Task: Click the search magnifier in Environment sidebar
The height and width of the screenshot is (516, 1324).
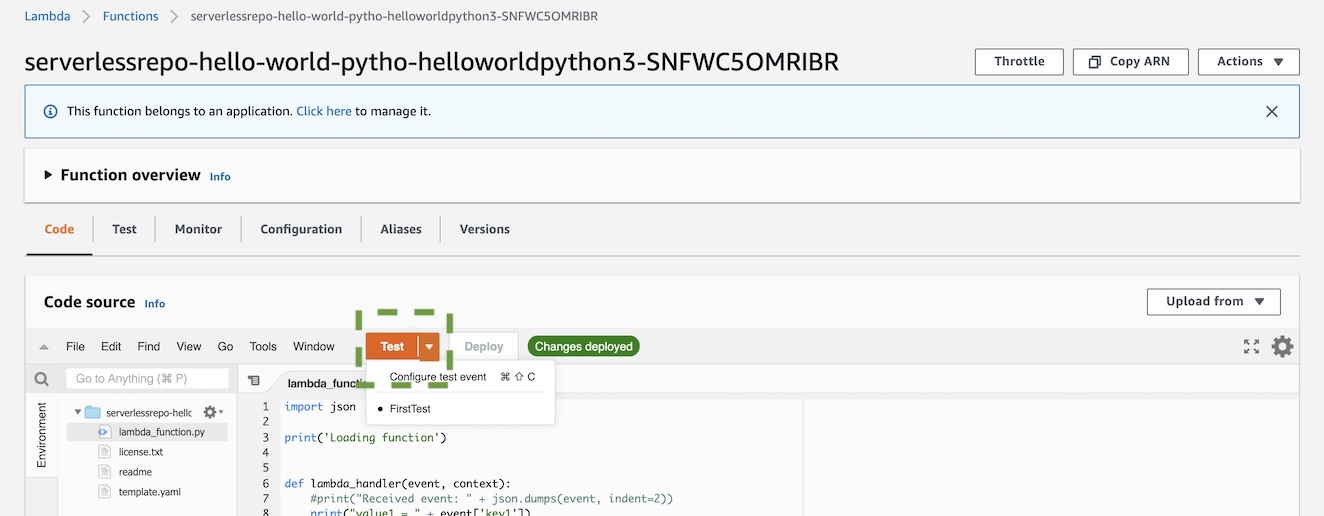Action: [41, 379]
